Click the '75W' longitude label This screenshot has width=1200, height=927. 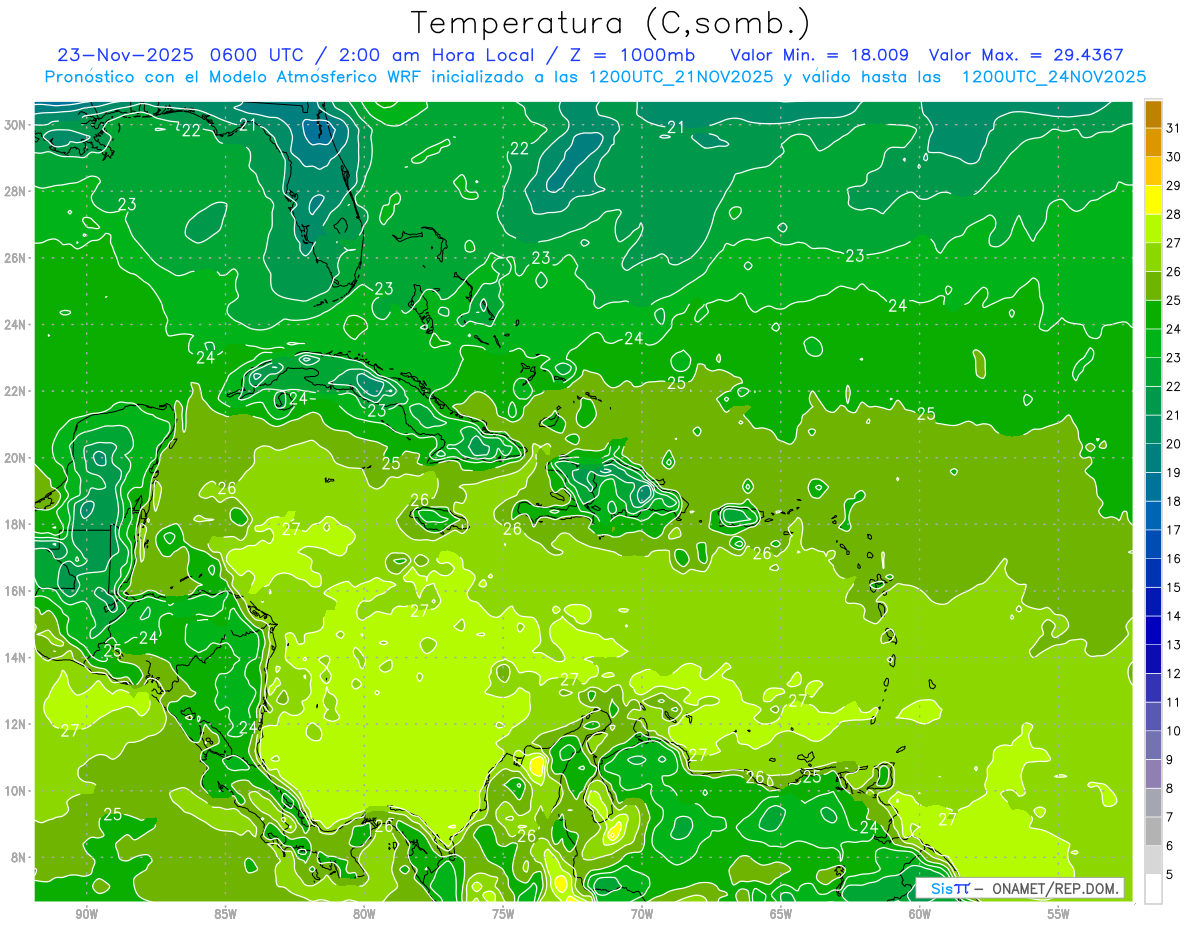(503, 914)
